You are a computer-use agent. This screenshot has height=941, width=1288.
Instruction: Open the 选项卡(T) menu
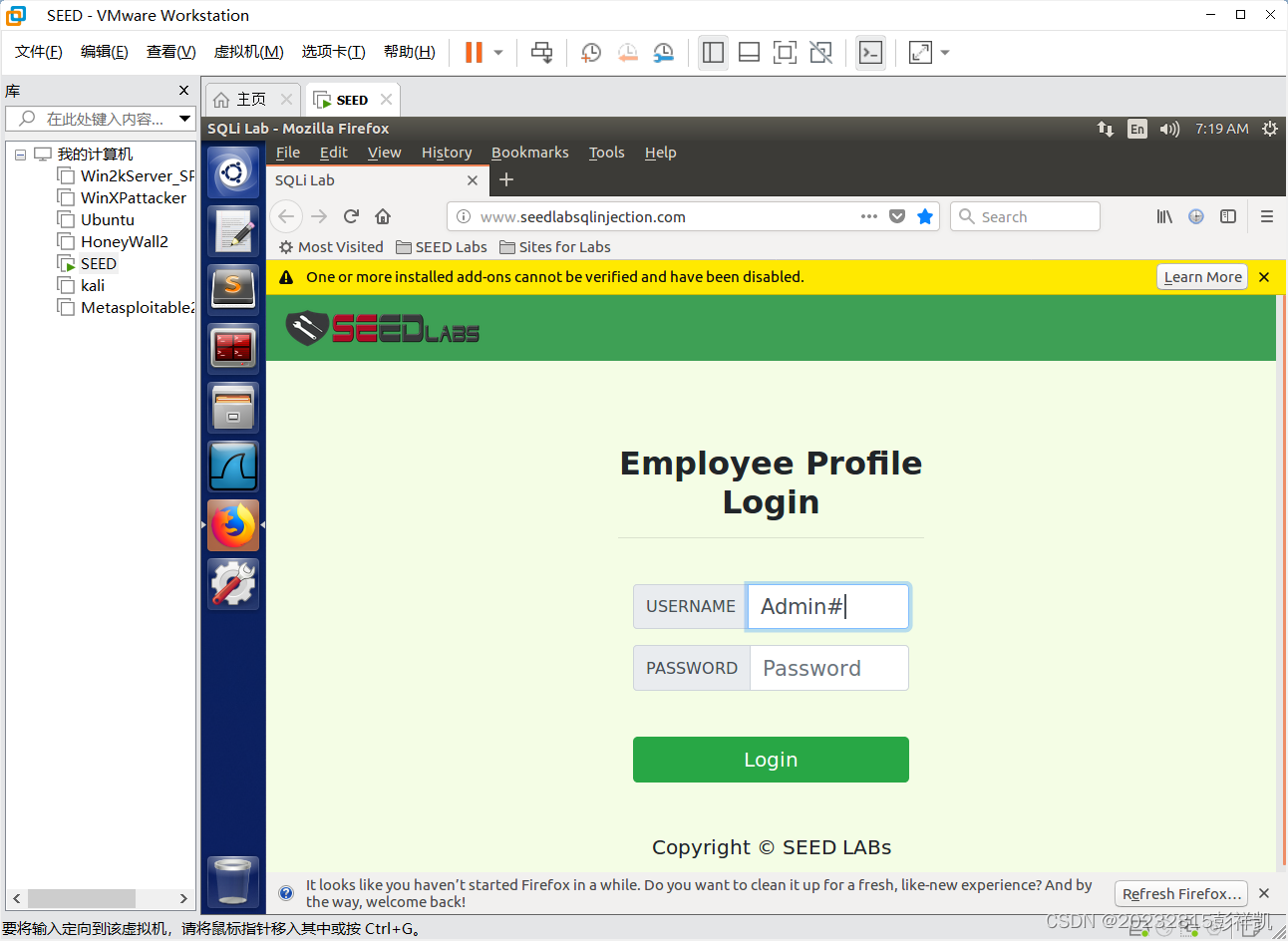coord(333,52)
